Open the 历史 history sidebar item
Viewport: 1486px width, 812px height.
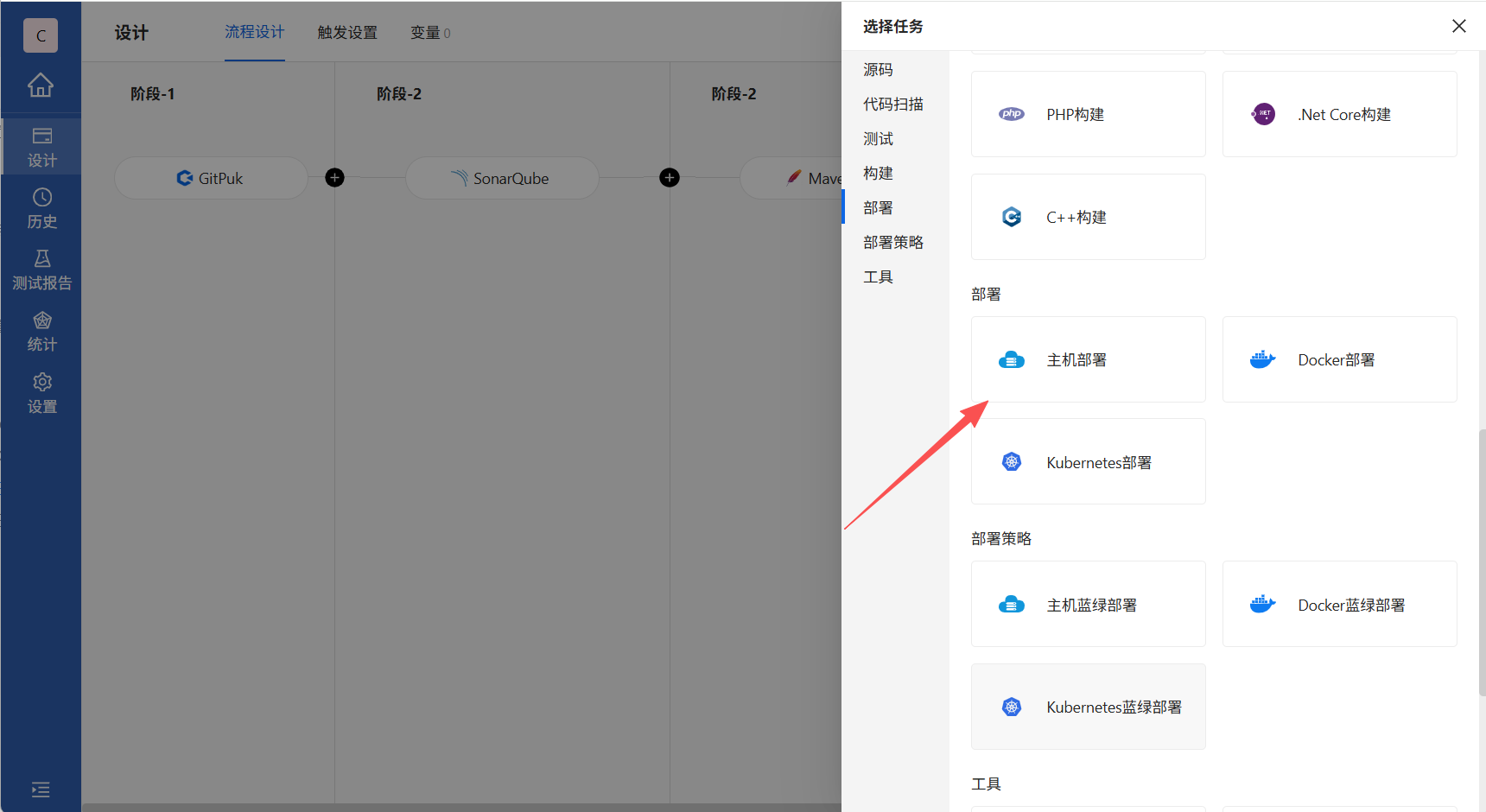click(x=41, y=208)
